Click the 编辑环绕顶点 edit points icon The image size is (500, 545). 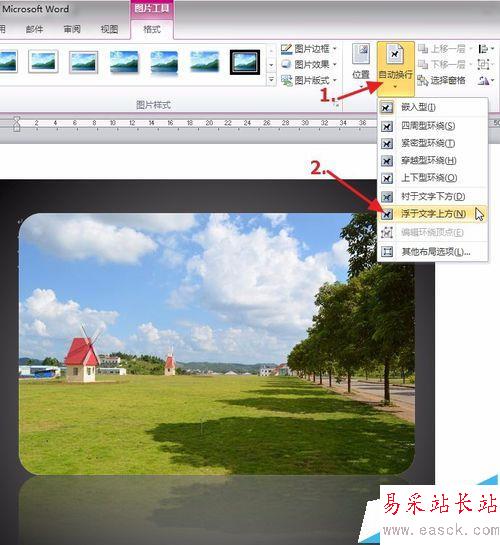tap(387, 233)
